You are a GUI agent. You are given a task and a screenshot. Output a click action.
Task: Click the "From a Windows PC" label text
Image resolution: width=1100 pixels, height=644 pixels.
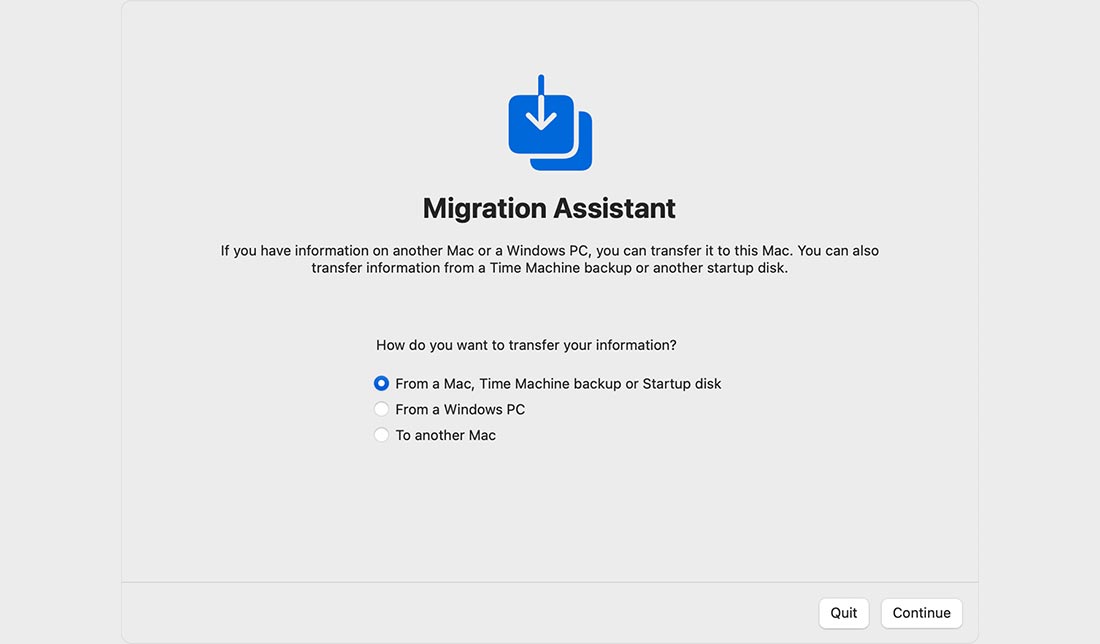click(x=461, y=409)
